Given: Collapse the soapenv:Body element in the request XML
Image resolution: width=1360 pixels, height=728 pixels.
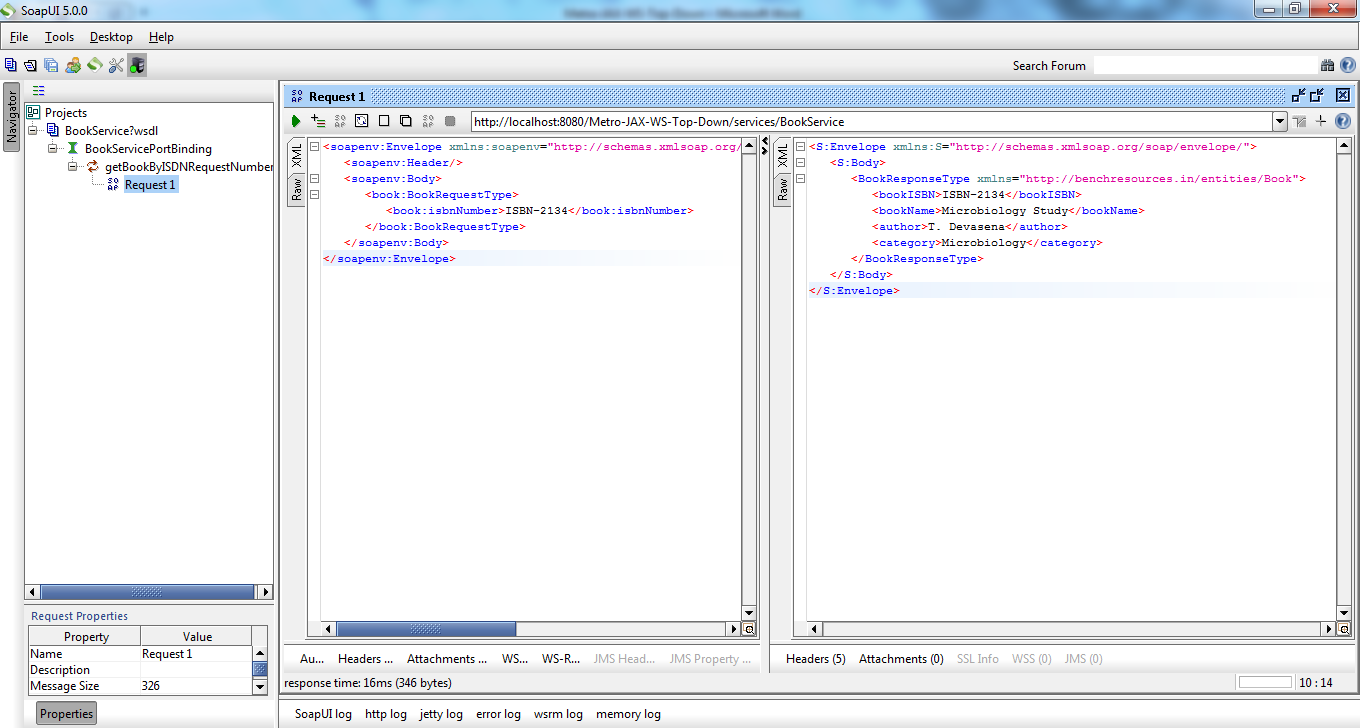Looking at the screenshot, I should point(314,179).
